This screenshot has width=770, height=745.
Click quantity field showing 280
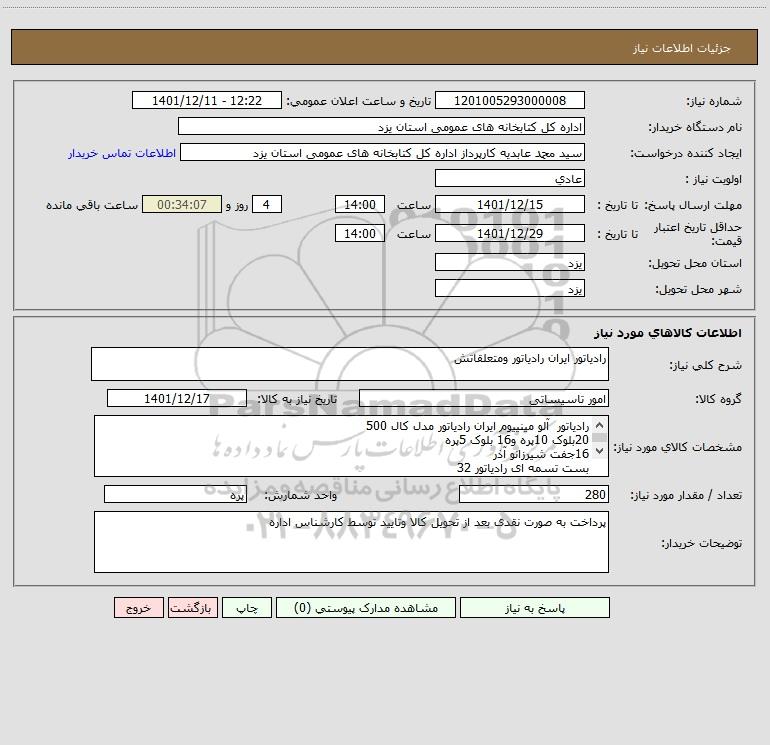[x=534, y=494]
